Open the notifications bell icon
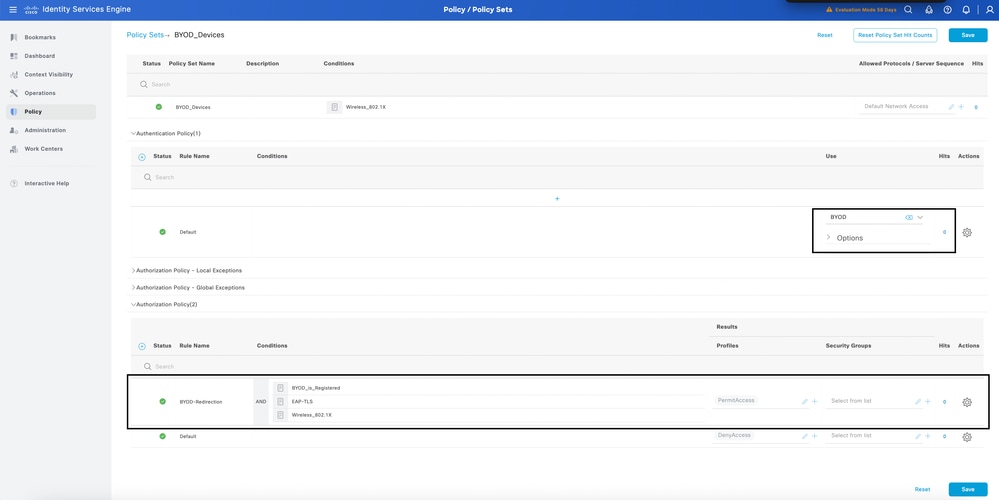 pos(967,10)
